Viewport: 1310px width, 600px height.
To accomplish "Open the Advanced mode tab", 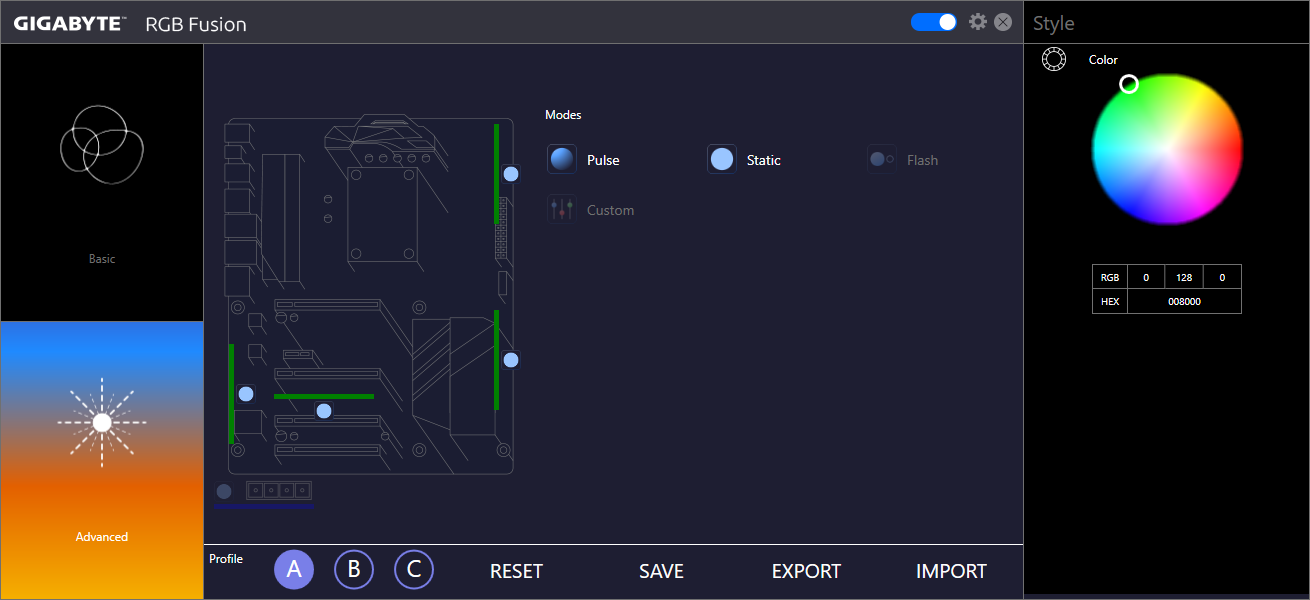I will pyautogui.click(x=102, y=460).
